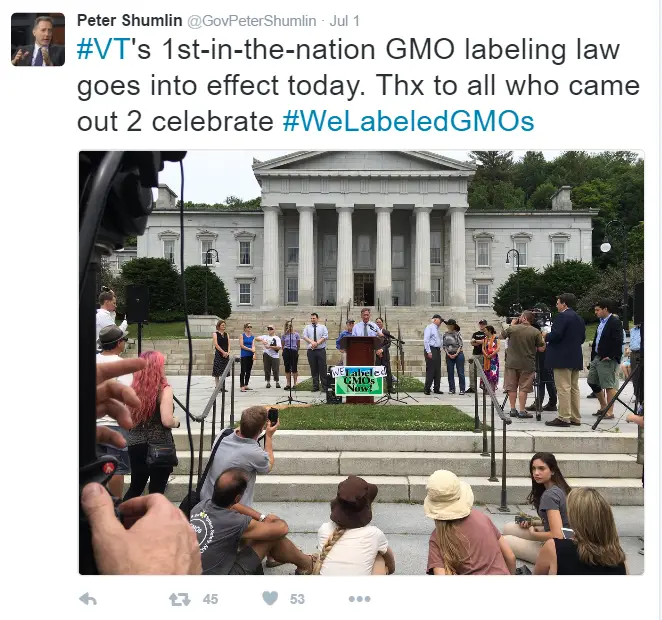Click the tweet text about GMO labeling law
The width and height of the screenshot is (662, 620).
pyautogui.click(x=358, y=85)
